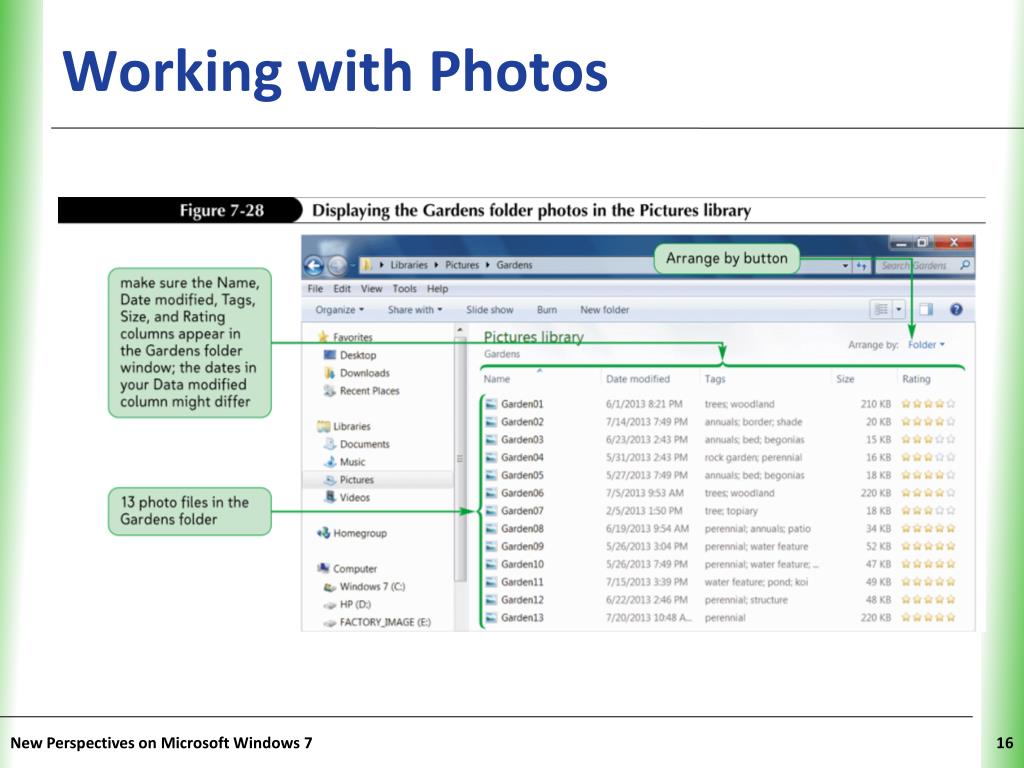The width and height of the screenshot is (1024, 768).
Task: Sort by the Name column header
Action: (x=539, y=379)
